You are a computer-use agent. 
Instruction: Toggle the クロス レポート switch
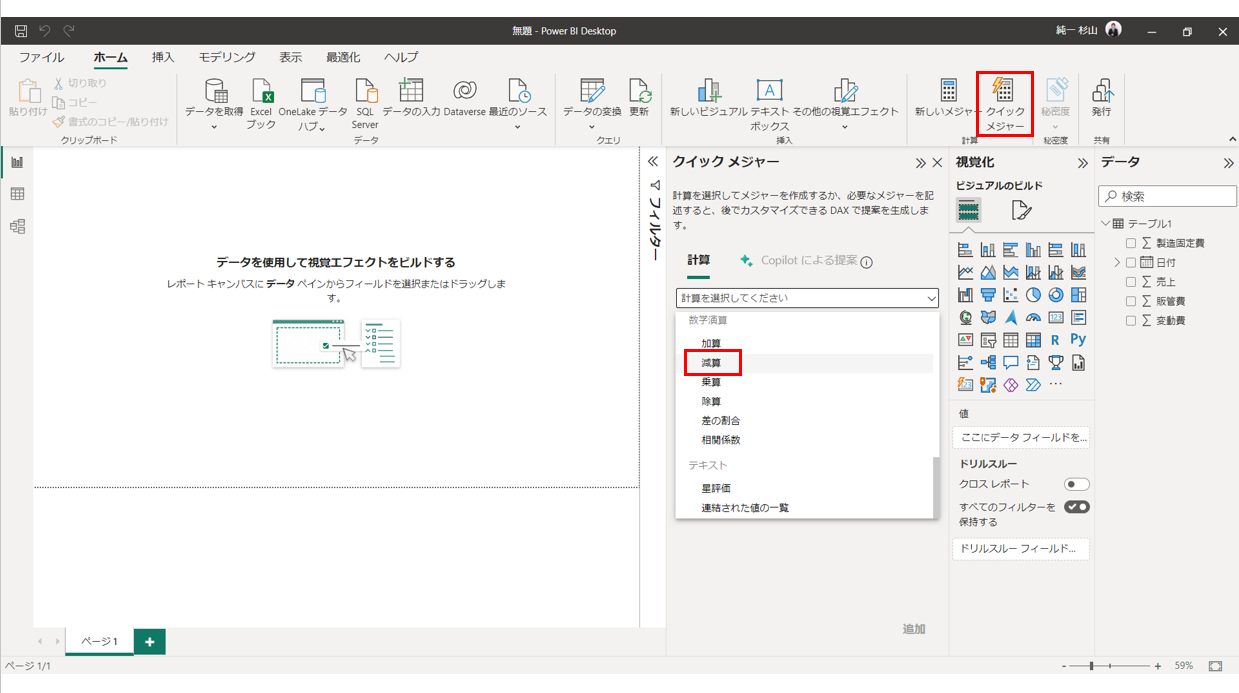click(1076, 484)
